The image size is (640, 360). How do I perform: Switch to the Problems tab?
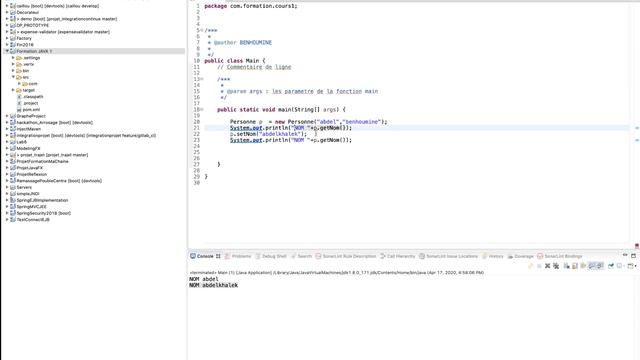pyautogui.click(x=238, y=256)
